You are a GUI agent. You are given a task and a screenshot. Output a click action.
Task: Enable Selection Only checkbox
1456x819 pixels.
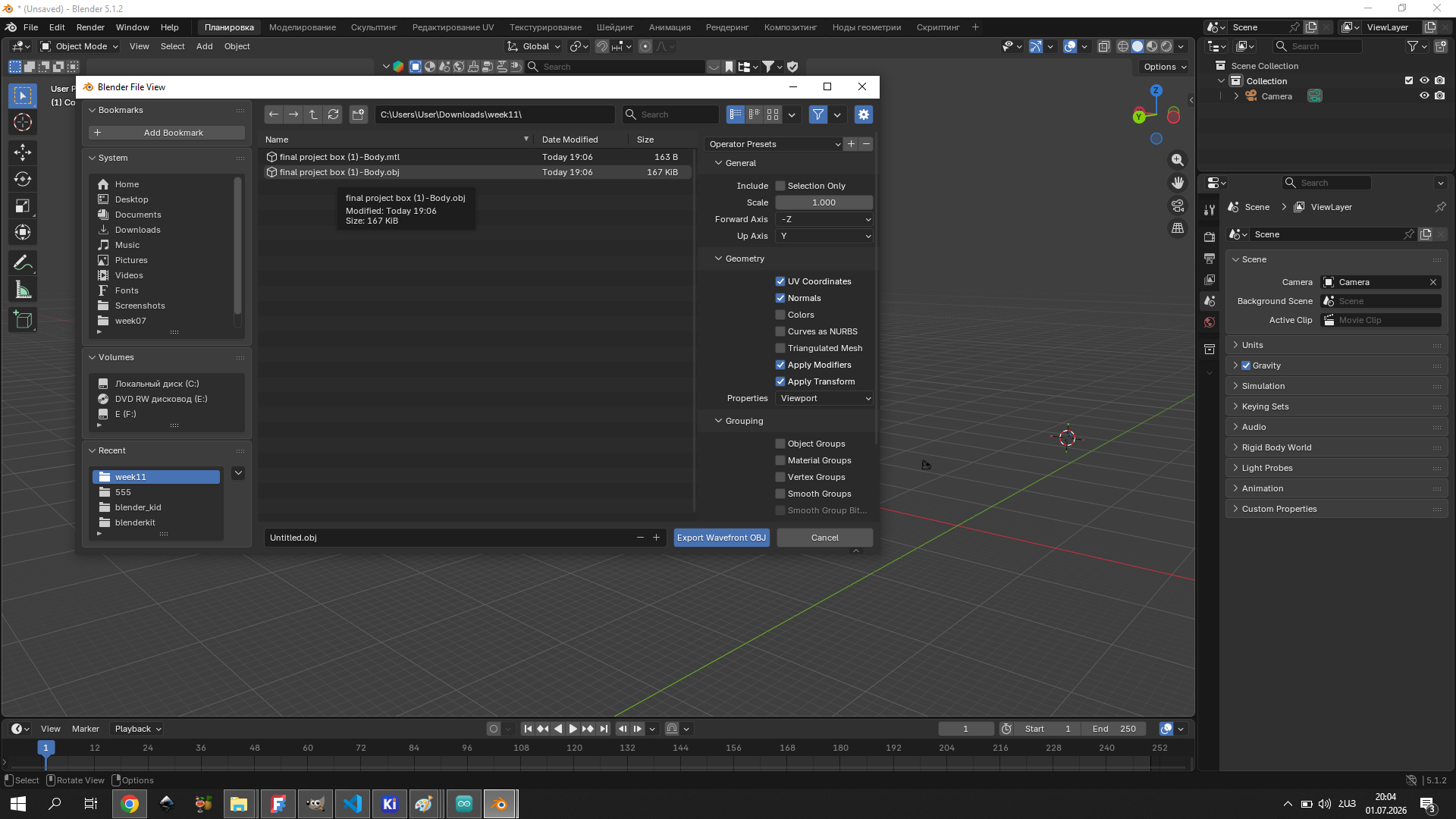coord(780,186)
